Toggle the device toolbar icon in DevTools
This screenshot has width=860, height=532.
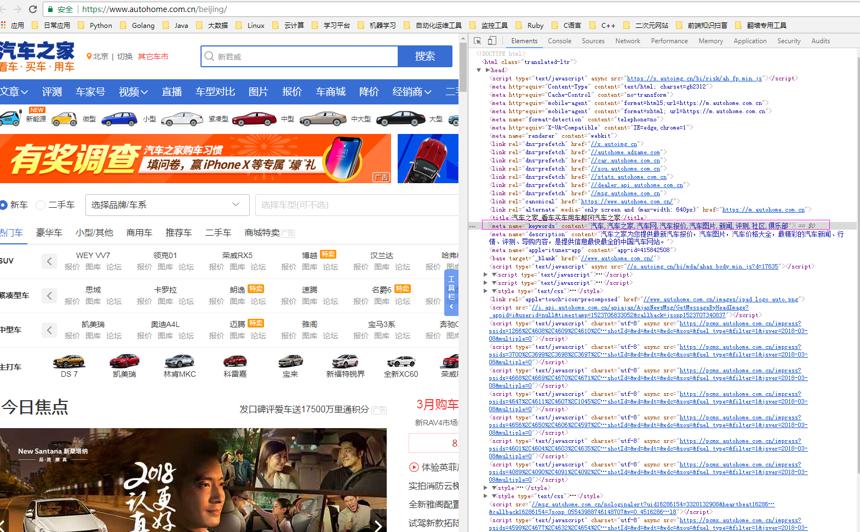coord(492,41)
